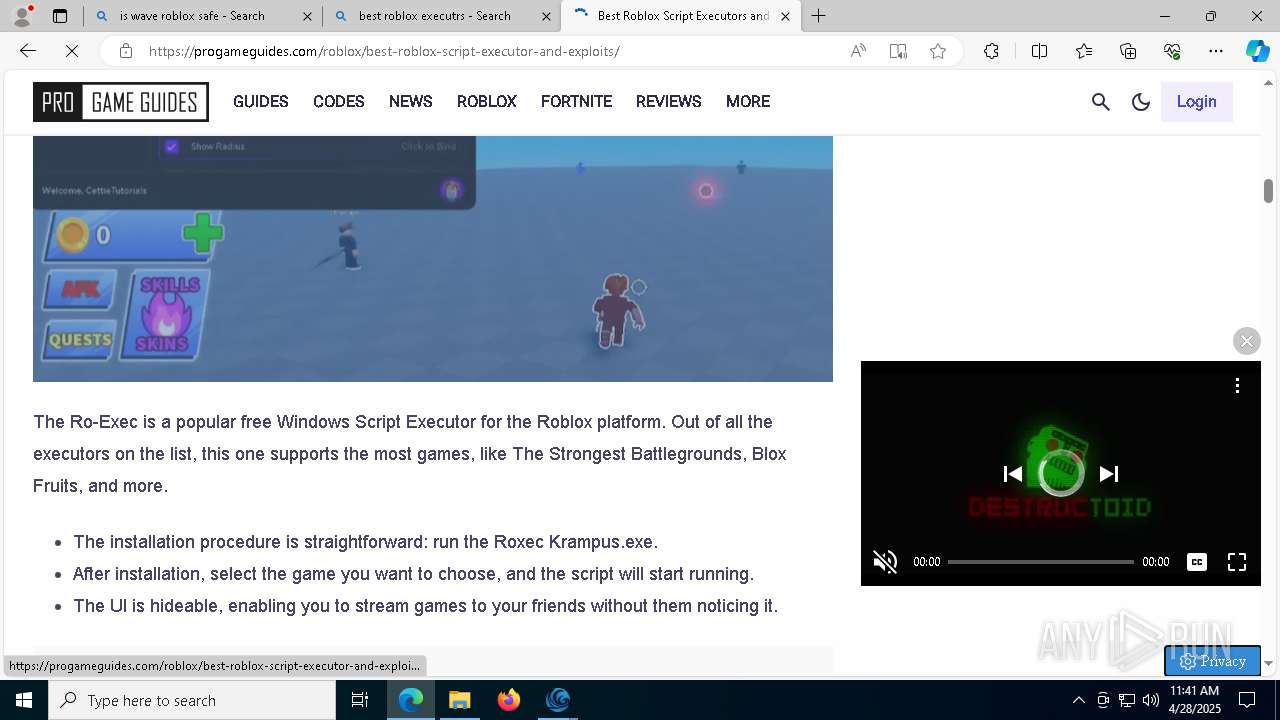Open Collections panel
Screen dimensions: 1280x720
(1128, 51)
